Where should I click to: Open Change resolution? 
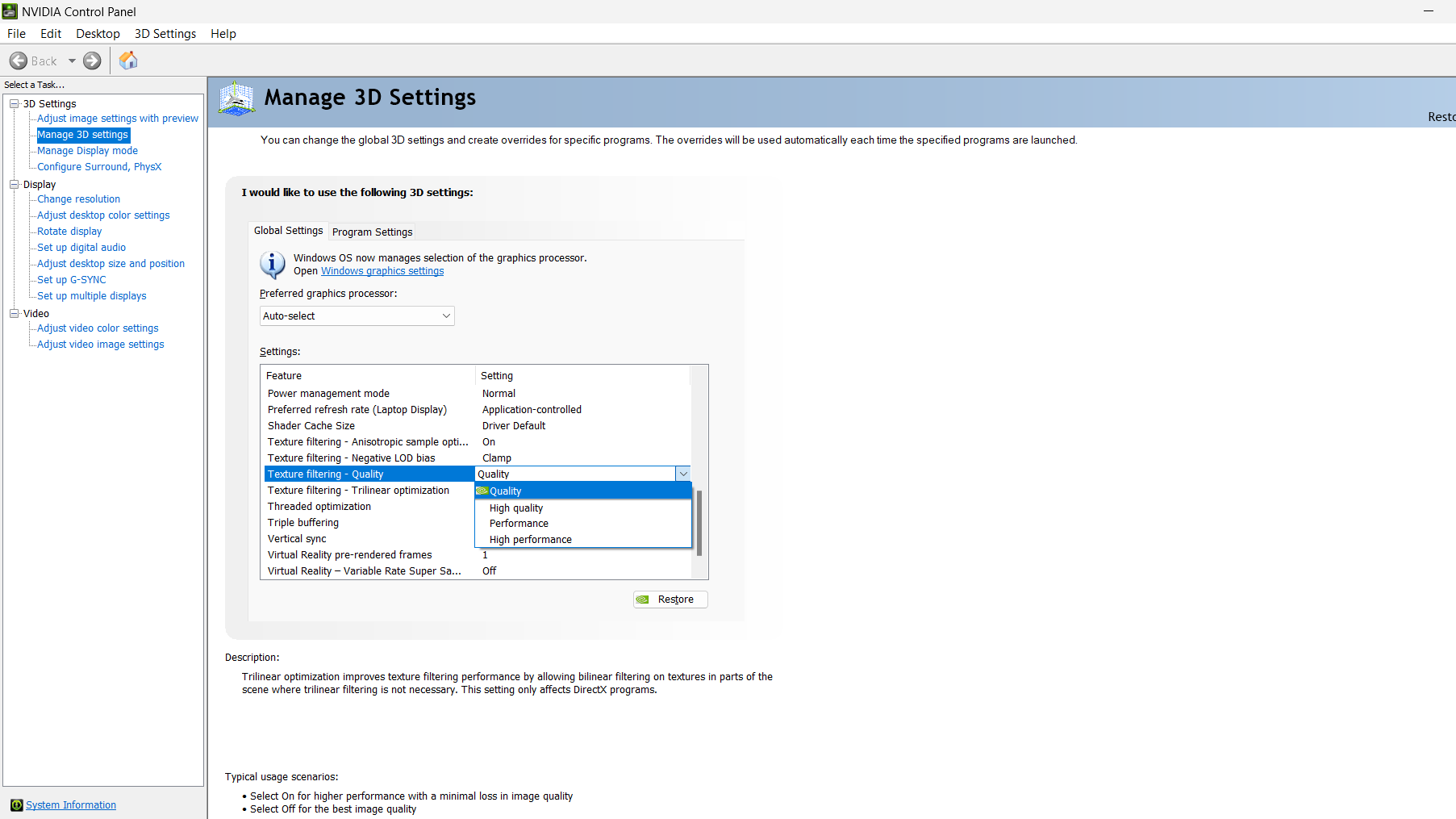(78, 199)
